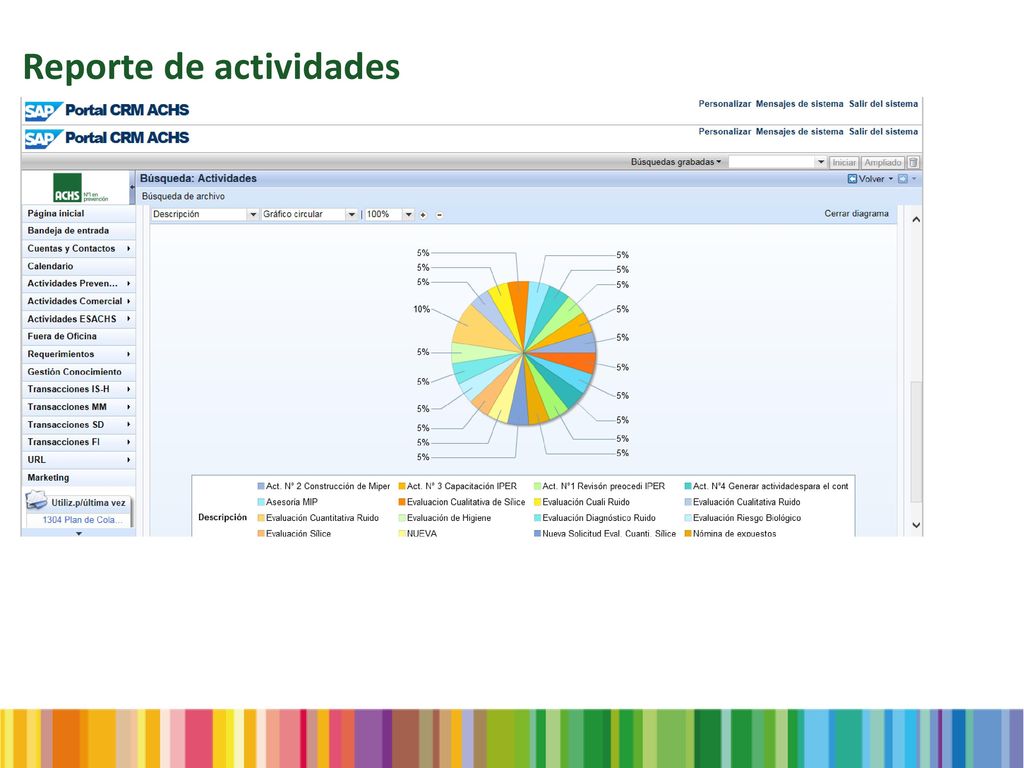The height and width of the screenshot is (768, 1024).
Task: Expand the Requerimientos submenu arrow
Action: pyautogui.click(x=129, y=354)
